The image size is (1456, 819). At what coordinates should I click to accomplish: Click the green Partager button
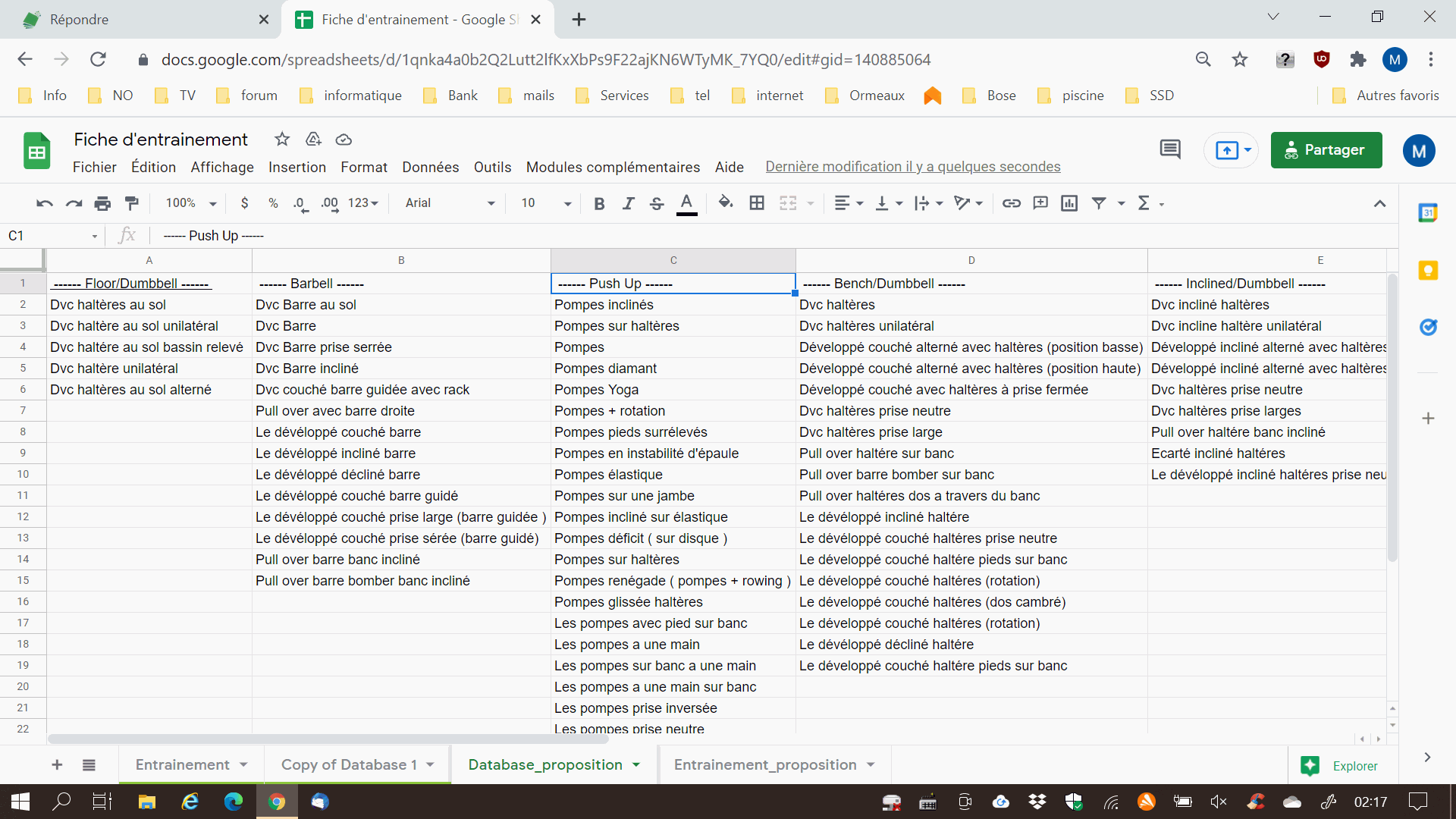click(1326, 150)
